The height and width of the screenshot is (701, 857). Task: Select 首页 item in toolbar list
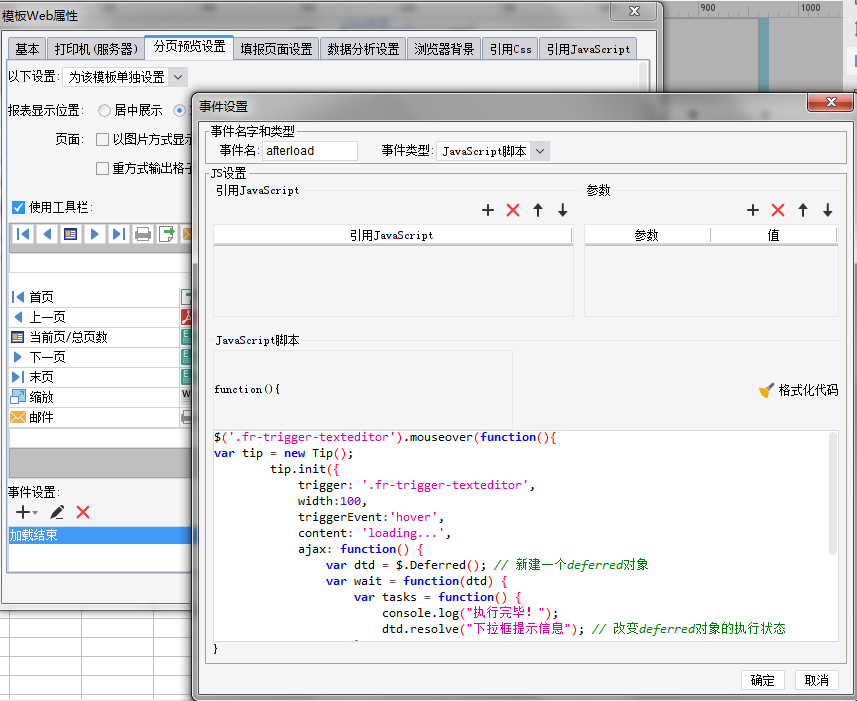click(x=95, y=297)
